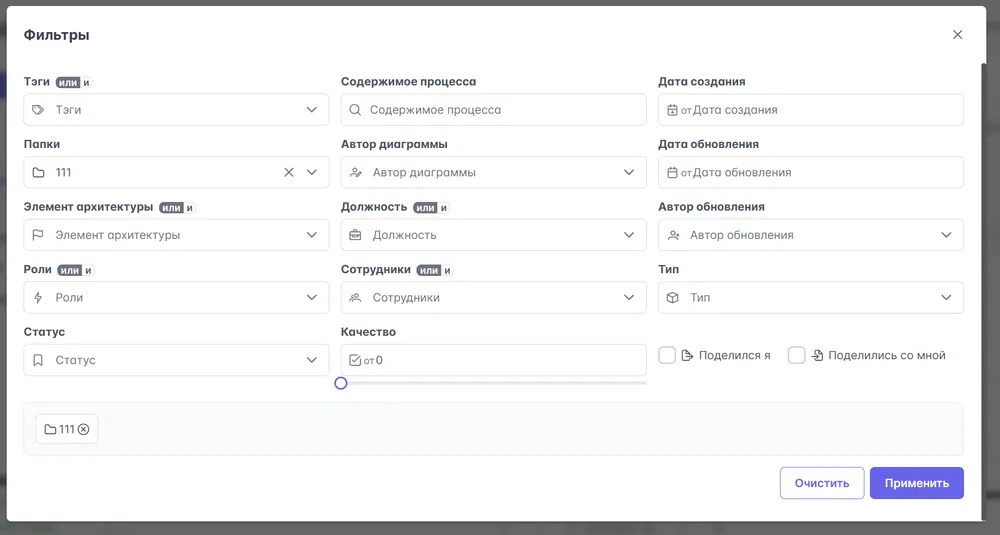Viewport: 1000px width, 535px height.
Task: Click the flag icon in Элемент архитектуры field
Action: tap(38, 235)
